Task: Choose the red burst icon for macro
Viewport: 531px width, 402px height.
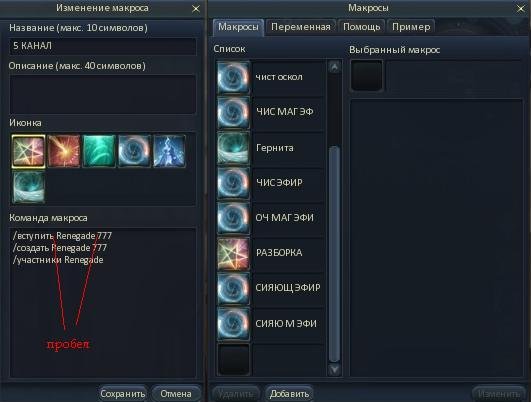Action: (x=64, y=151)
